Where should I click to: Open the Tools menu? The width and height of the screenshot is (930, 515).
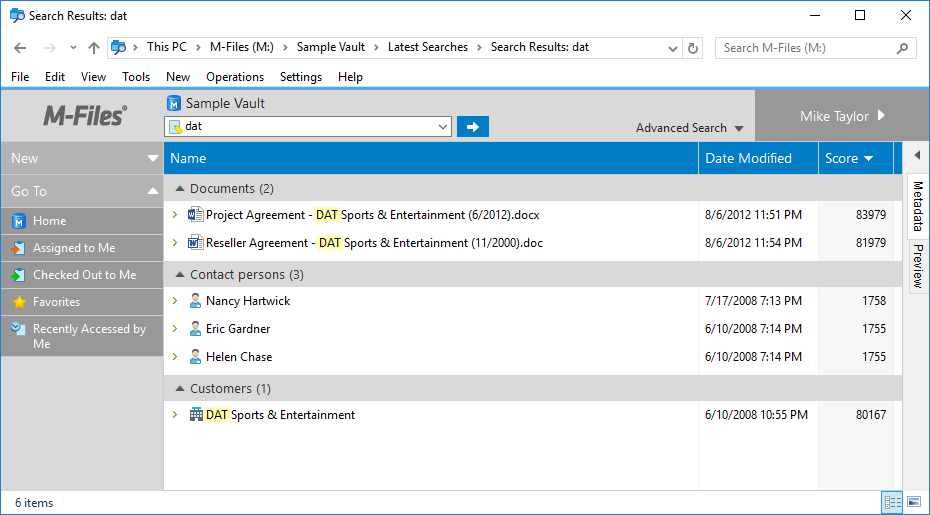click(x=136, y=77)
